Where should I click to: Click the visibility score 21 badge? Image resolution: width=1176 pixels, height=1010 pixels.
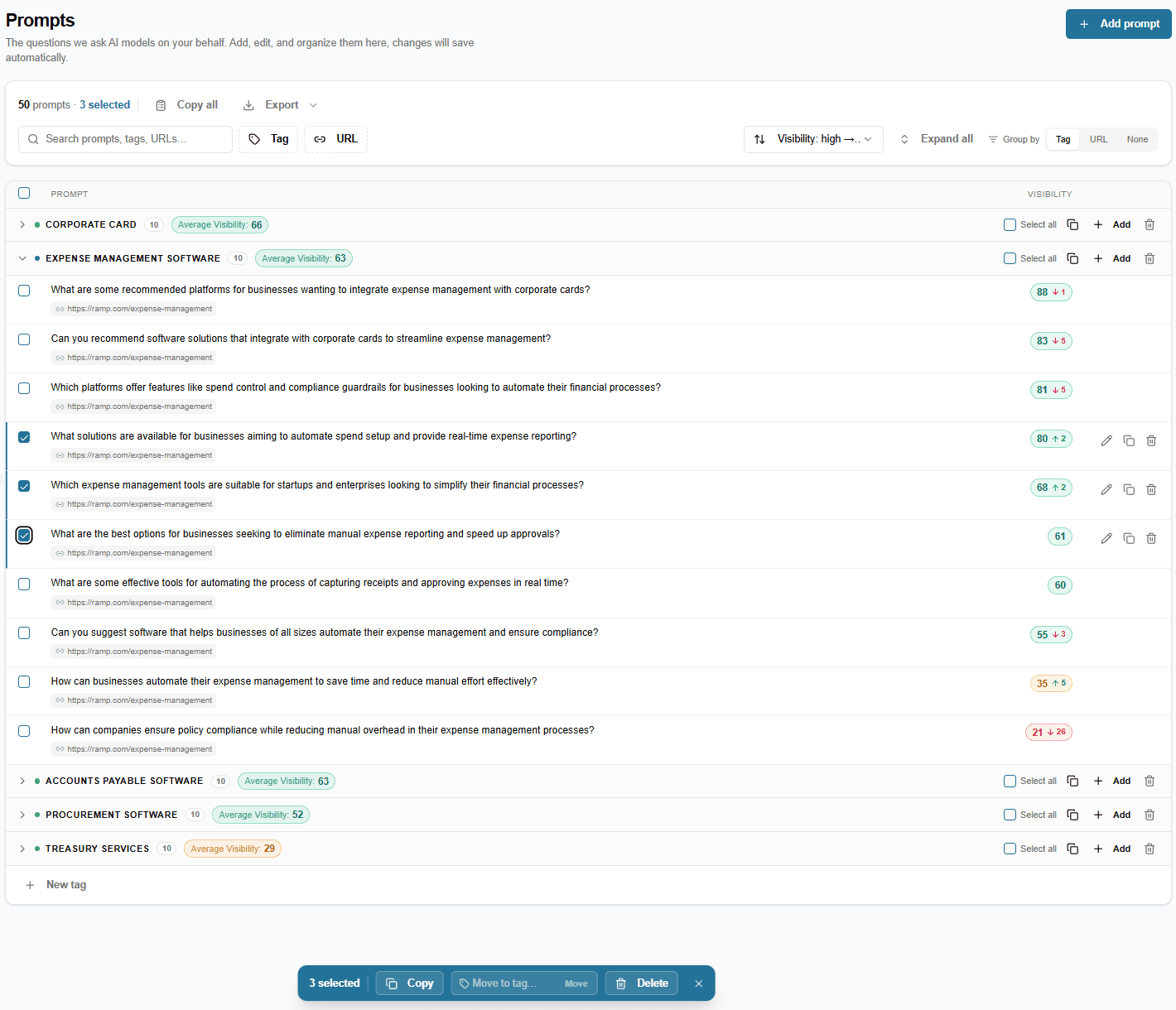click(x=1048, y=732)
